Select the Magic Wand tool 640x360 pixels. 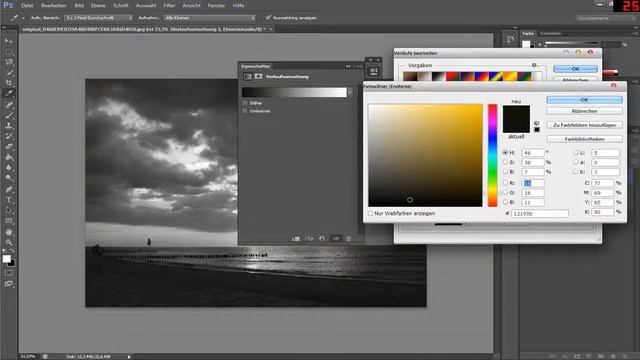click(x=9, y=72)
